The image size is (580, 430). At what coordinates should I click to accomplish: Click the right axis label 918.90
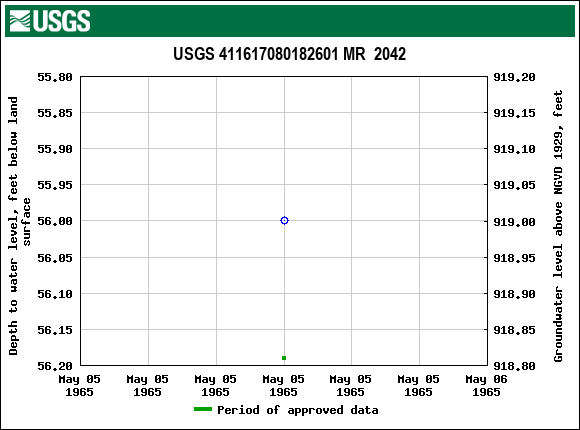point(514,294)
